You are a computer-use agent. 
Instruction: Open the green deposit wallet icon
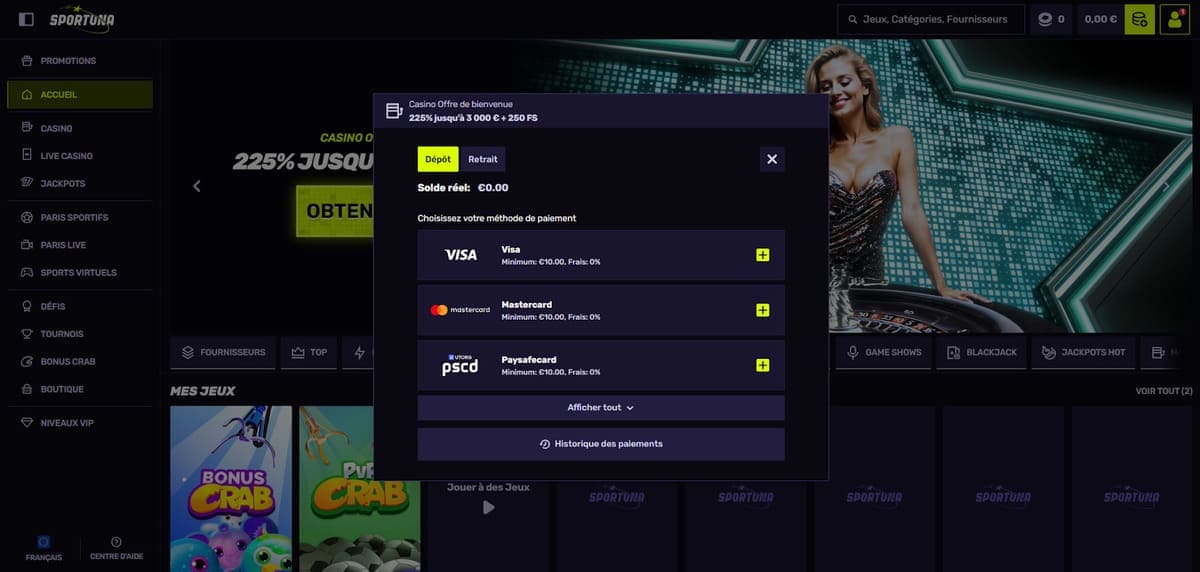point(1139,19)
